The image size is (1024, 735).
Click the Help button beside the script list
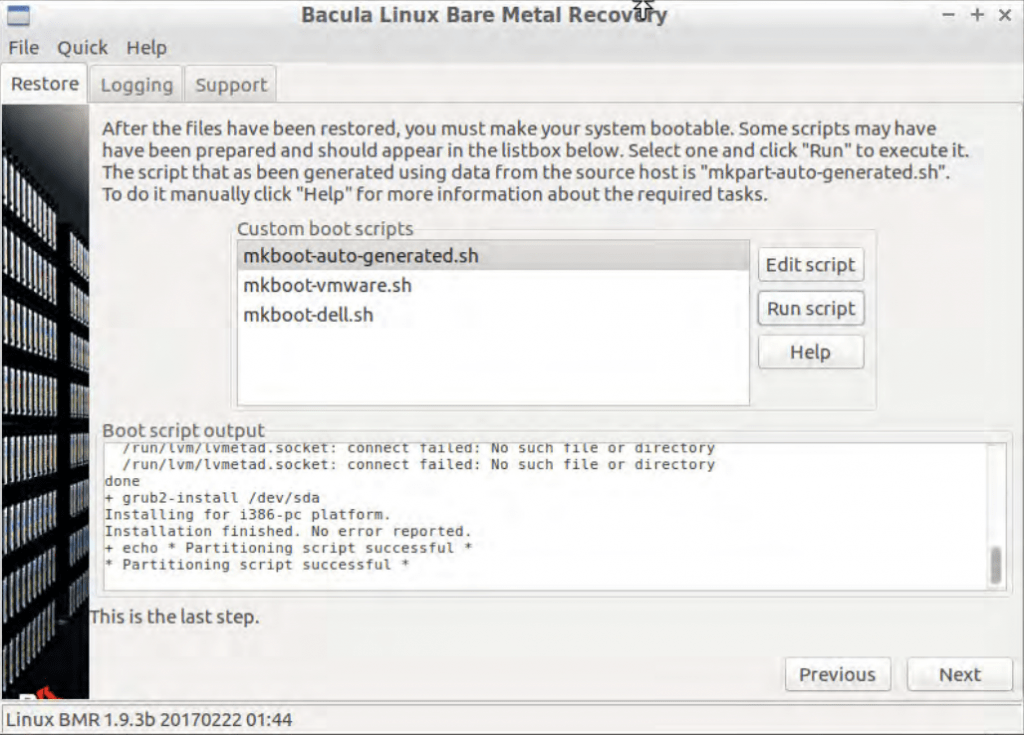(x=810, y=352)
